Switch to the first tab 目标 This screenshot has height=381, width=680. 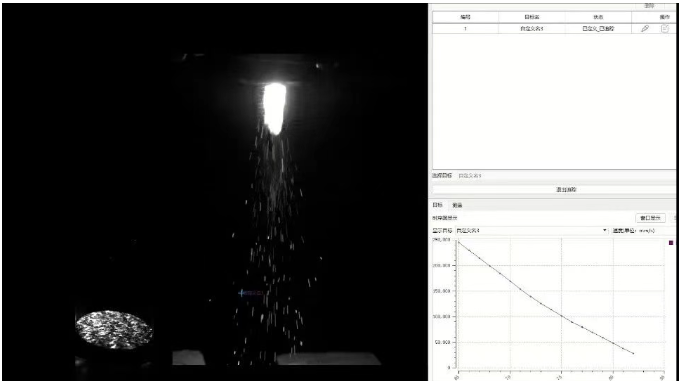(x=438, y=205)
